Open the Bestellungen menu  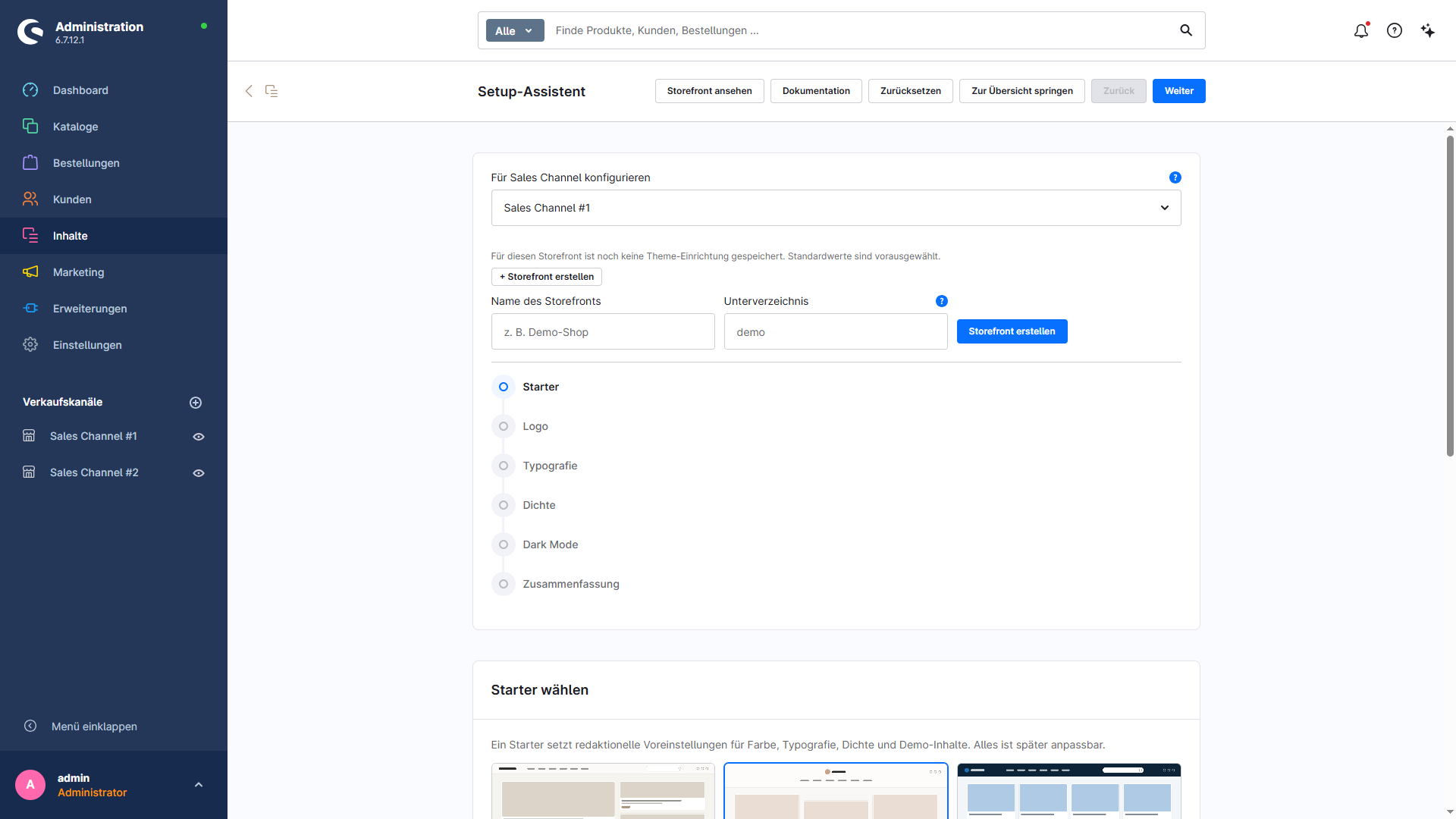pyautogui.click(x=114, y=163)
